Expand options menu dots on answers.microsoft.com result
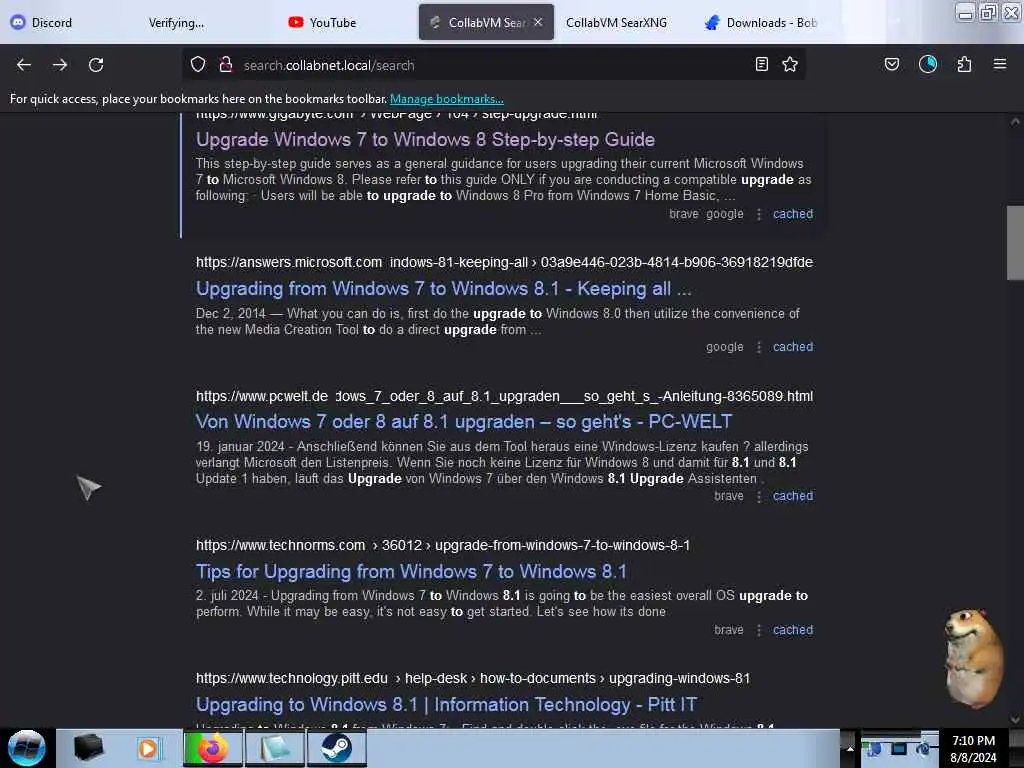The width and height of the screenshot is (1024, 768). [x=758, y=347]
